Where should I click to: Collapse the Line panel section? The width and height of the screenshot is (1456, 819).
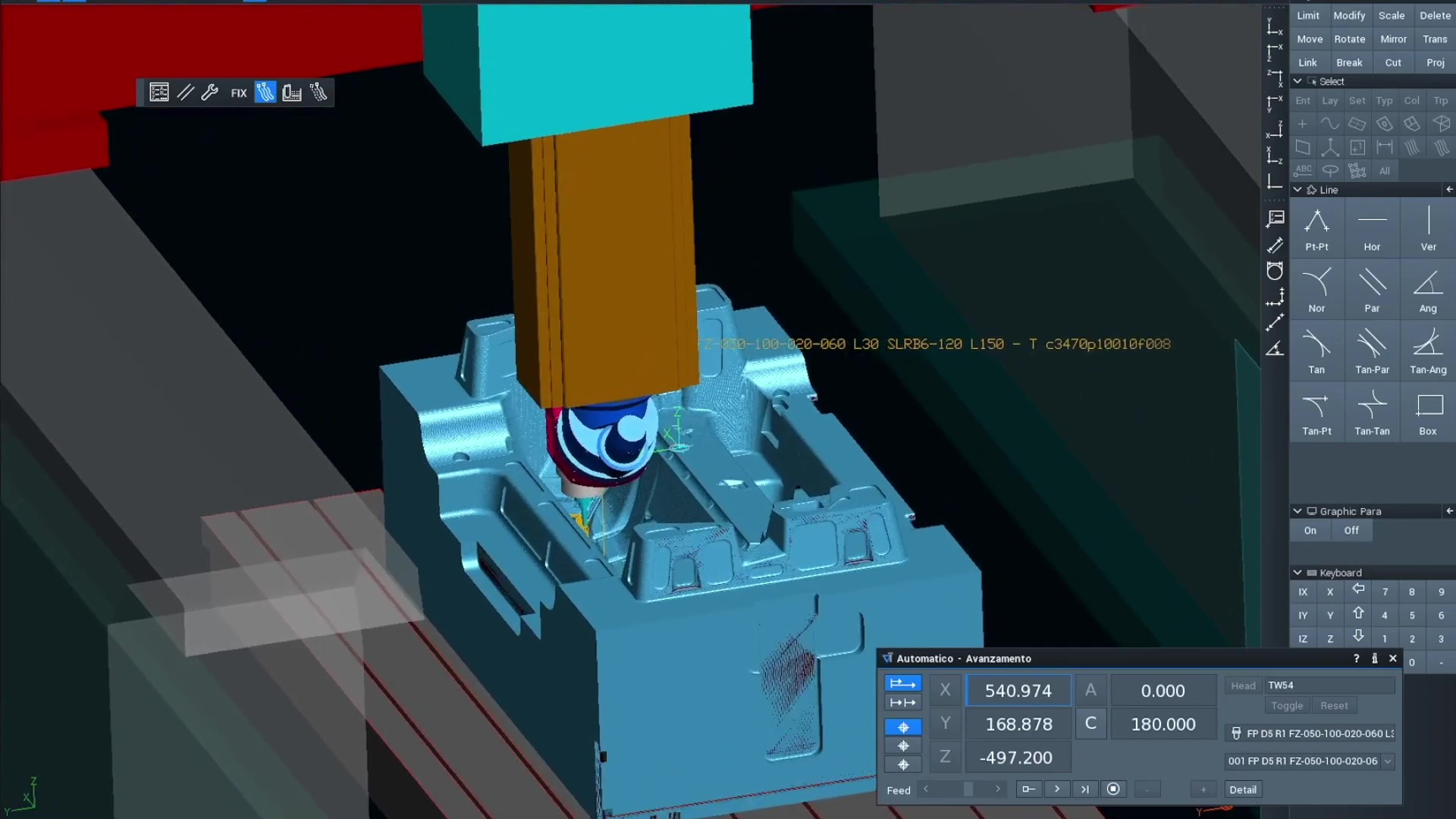1298,190
